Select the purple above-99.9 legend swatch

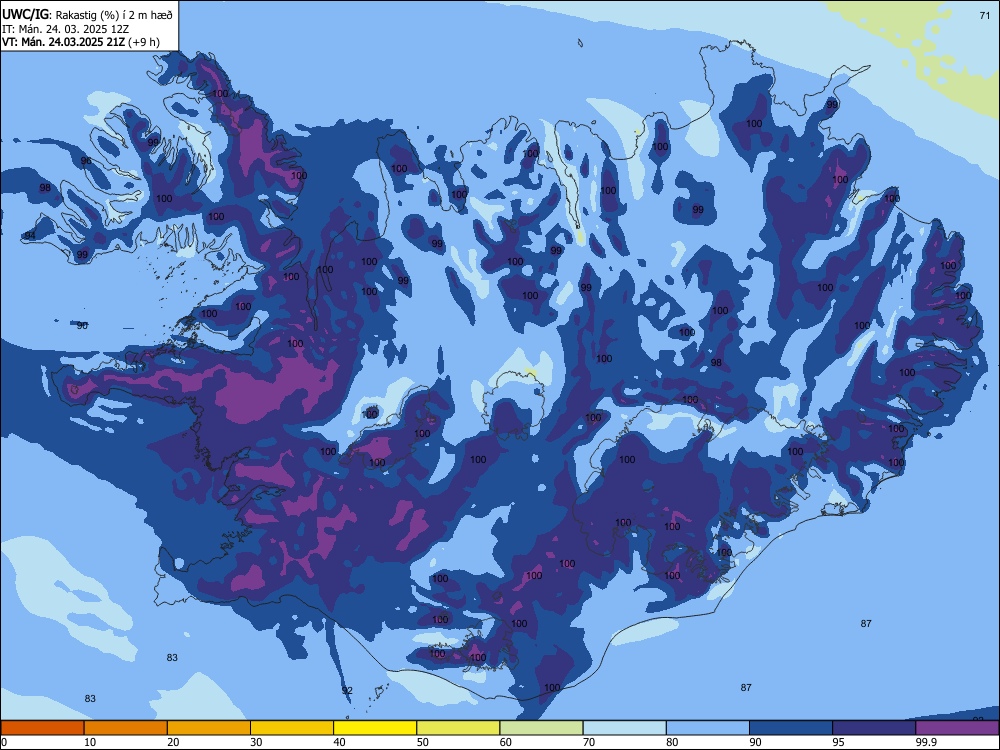click(957, 728)
